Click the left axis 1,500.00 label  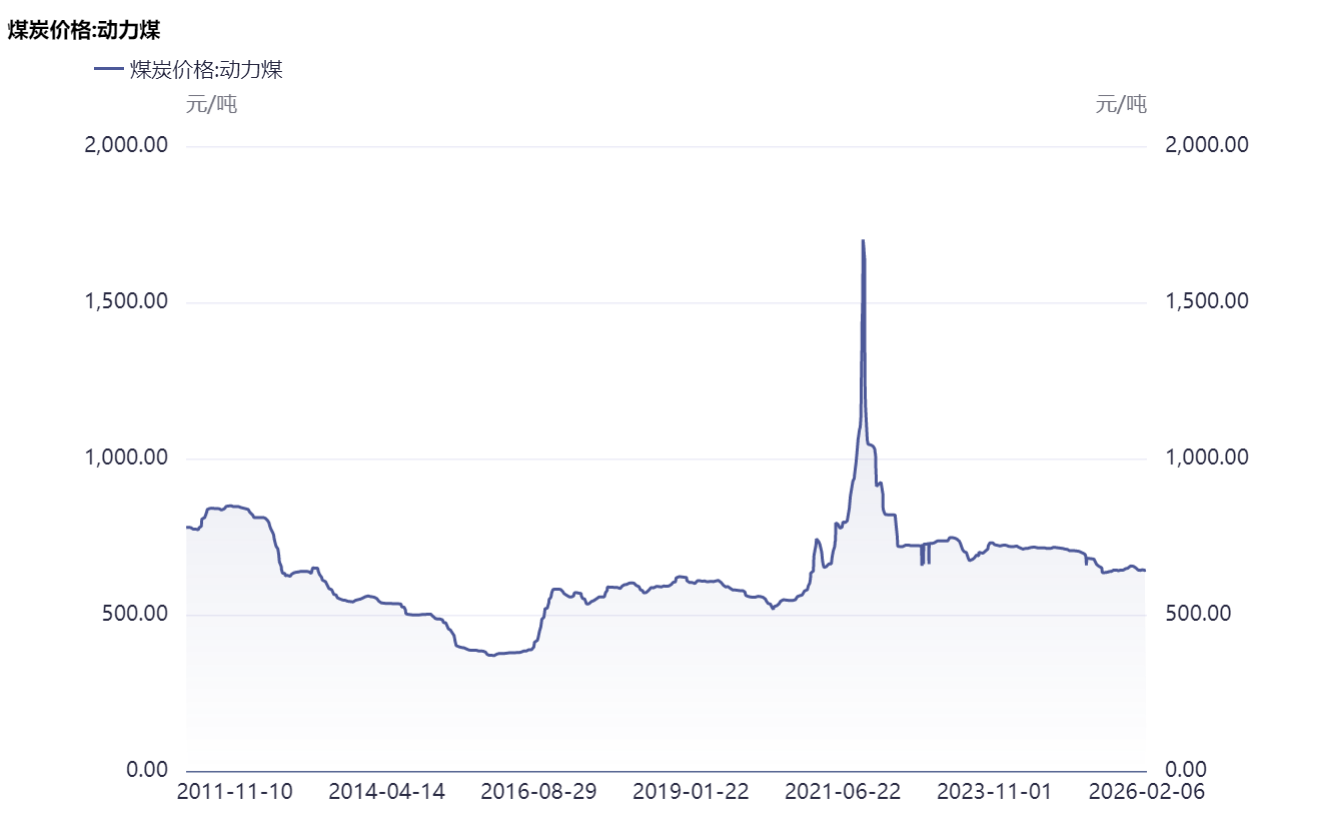point(127,302)
